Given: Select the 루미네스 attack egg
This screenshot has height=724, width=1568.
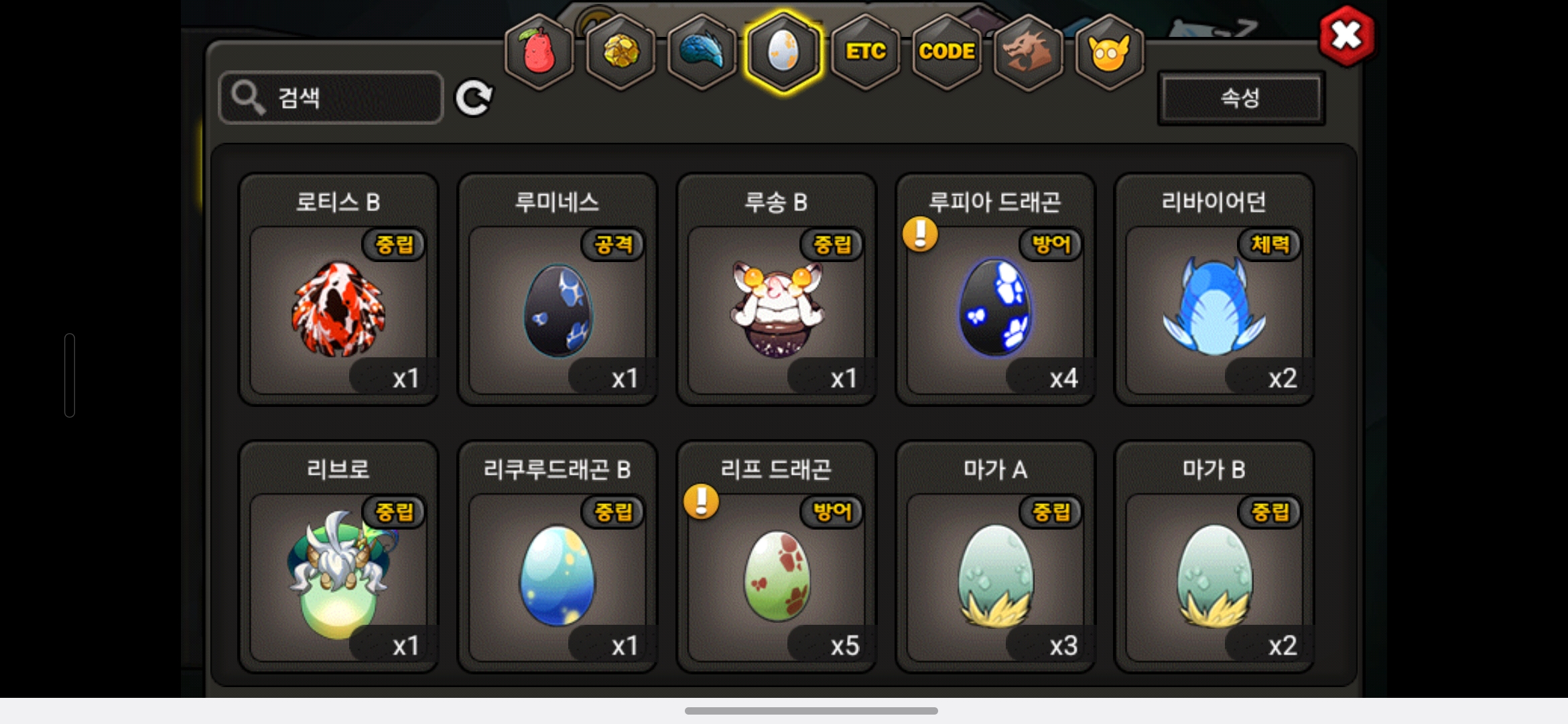Looking at the screenshot, I should pos(558,289).
